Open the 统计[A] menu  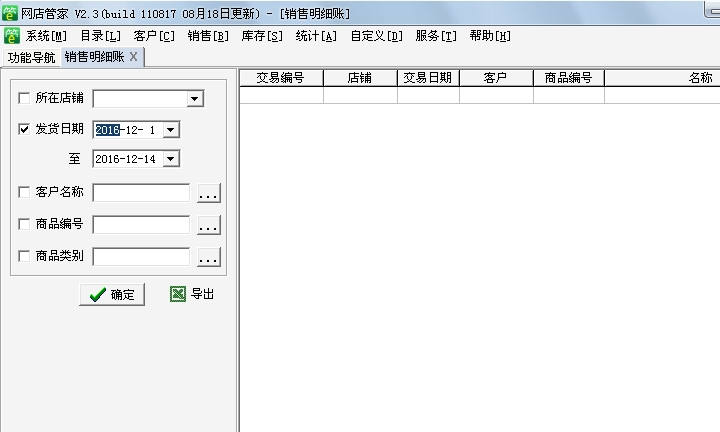click(316, 36)
